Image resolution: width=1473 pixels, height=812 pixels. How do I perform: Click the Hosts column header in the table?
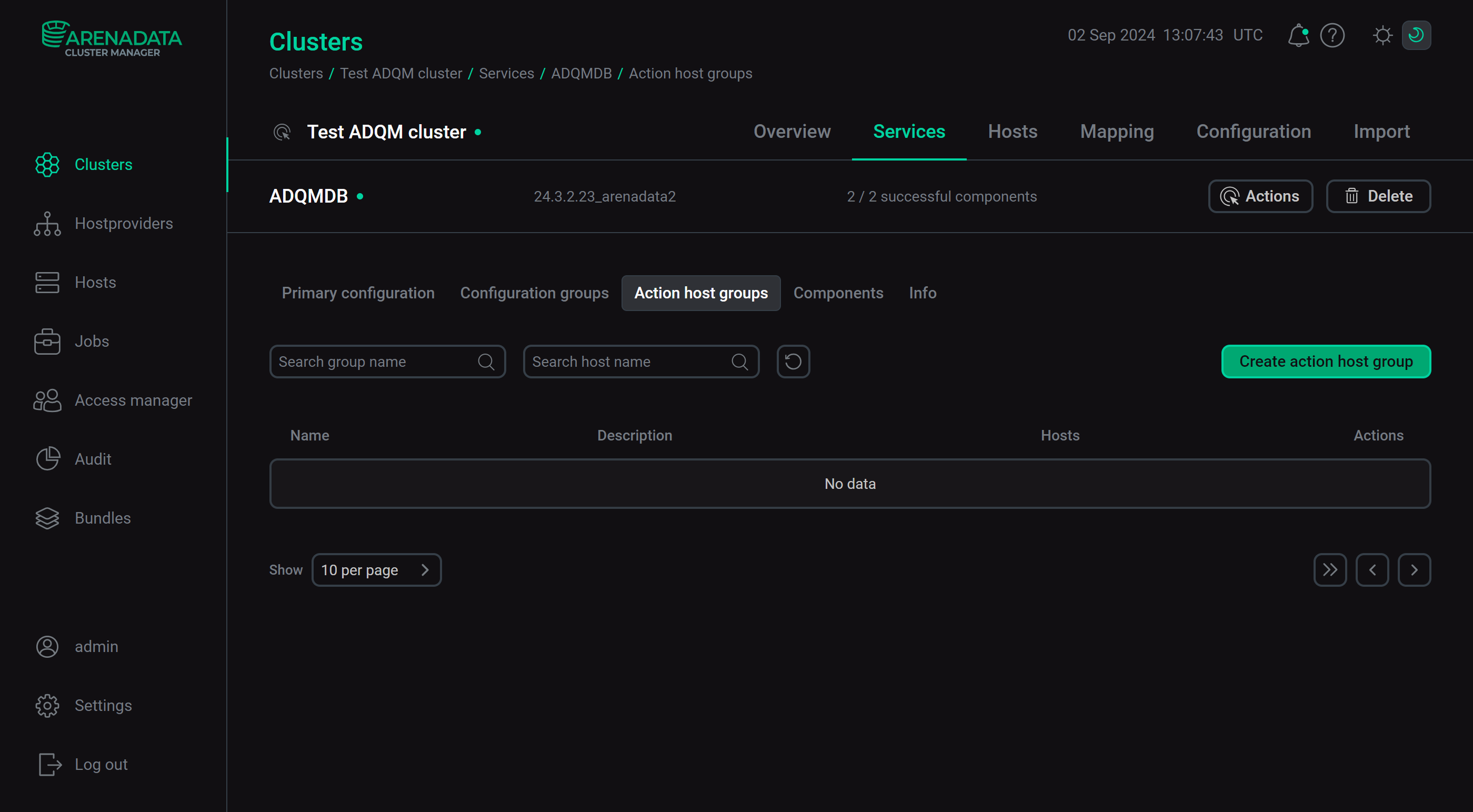click(1059, 435)
